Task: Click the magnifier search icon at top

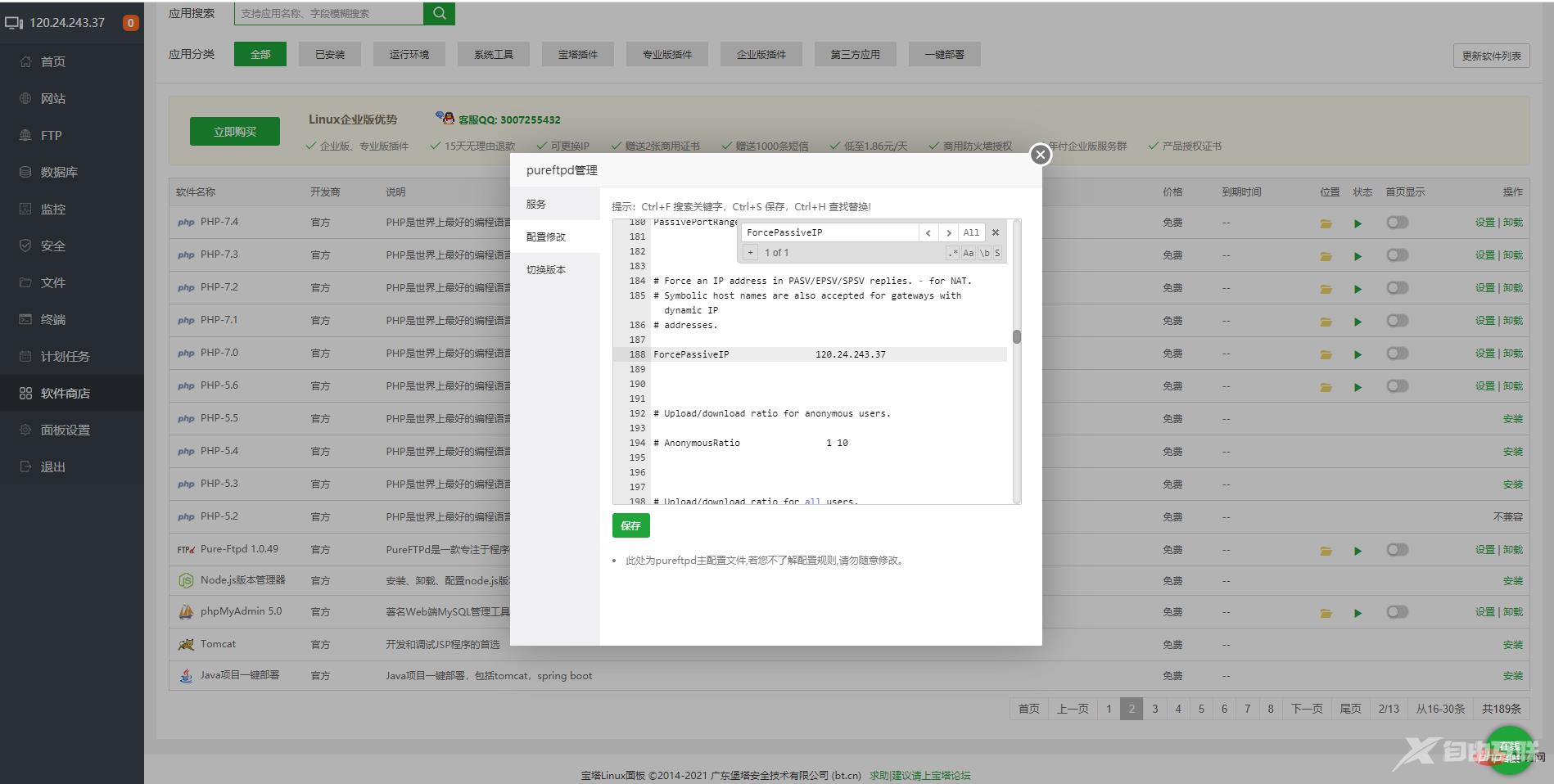Action: 439,13
